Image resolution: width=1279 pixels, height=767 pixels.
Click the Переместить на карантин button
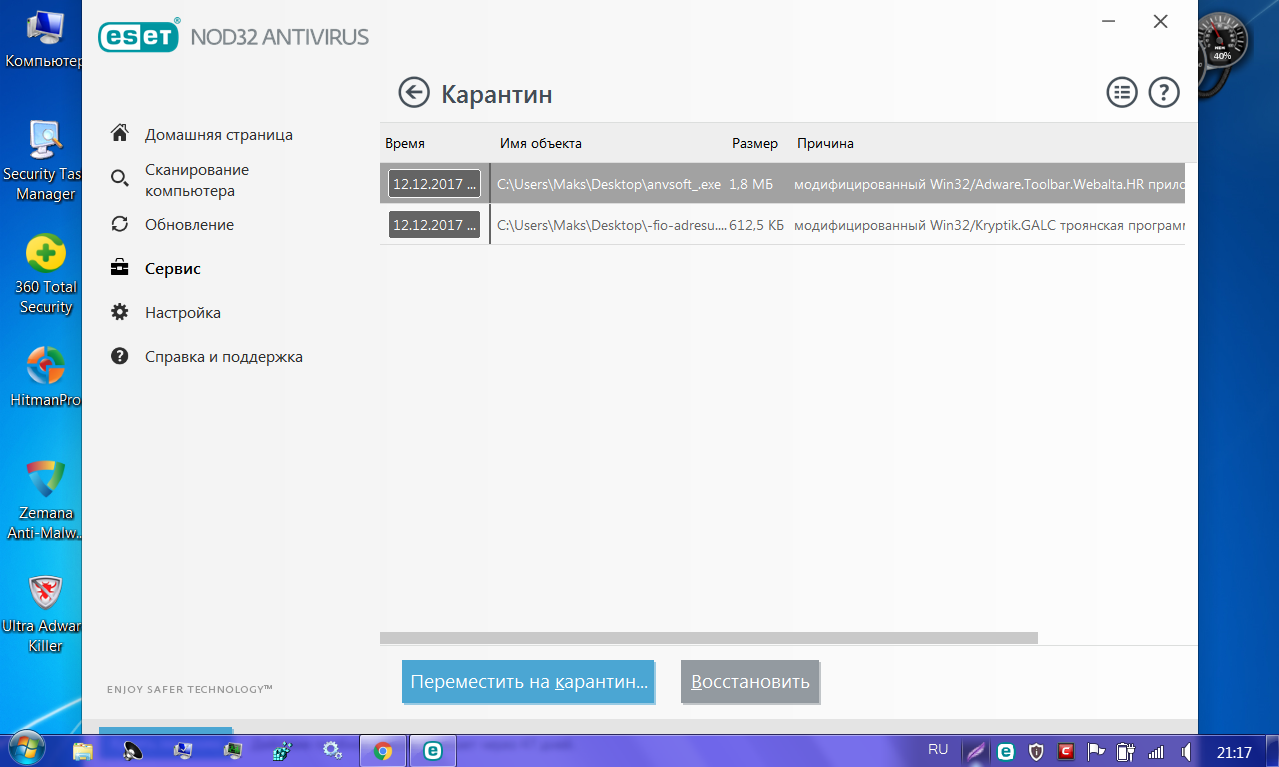coord(528,682)
